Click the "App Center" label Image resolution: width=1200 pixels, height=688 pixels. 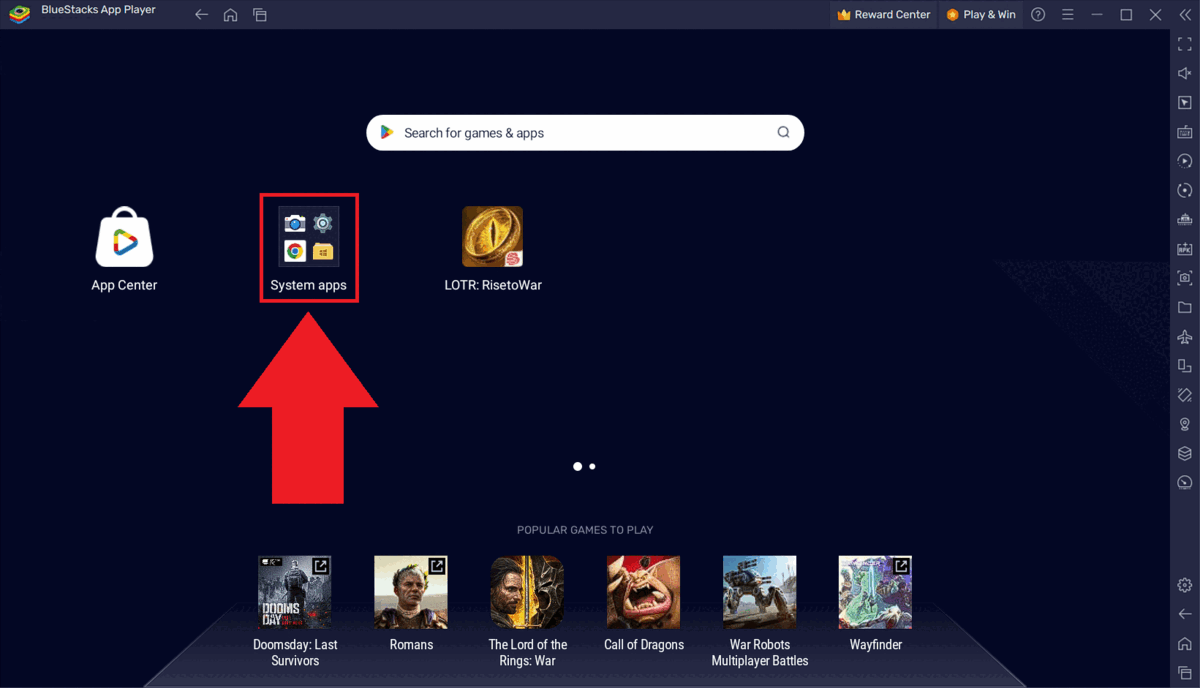tap(124, 285)
